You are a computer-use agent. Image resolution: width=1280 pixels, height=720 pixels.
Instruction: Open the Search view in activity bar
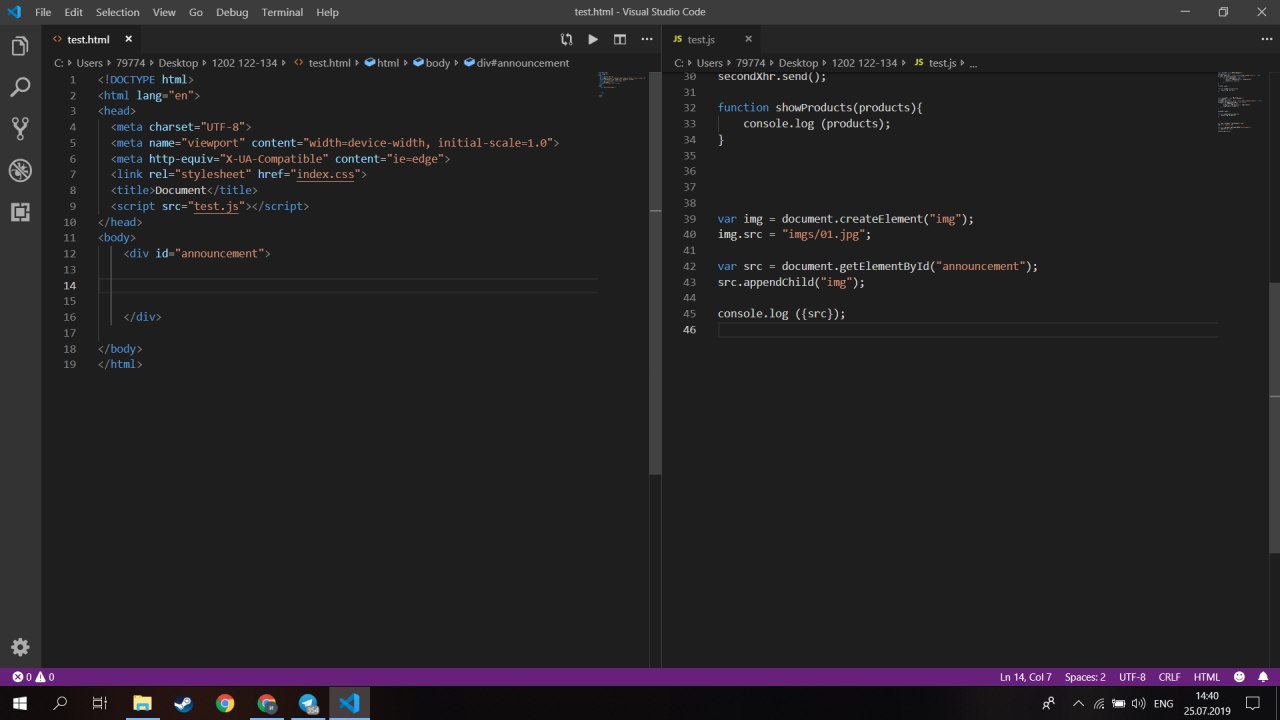[x=20, y=88]
